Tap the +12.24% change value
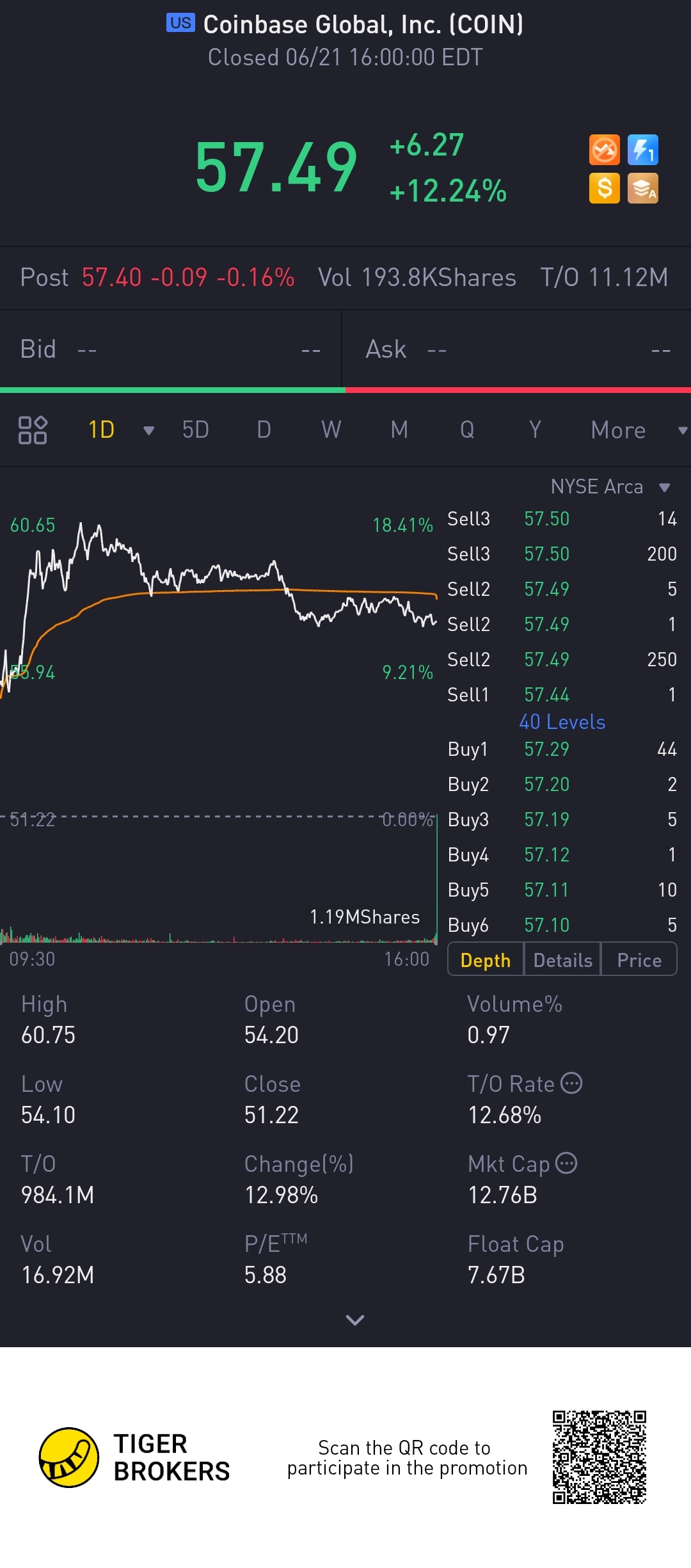The height and width of the screenshot is (1568, 691). 448,191
